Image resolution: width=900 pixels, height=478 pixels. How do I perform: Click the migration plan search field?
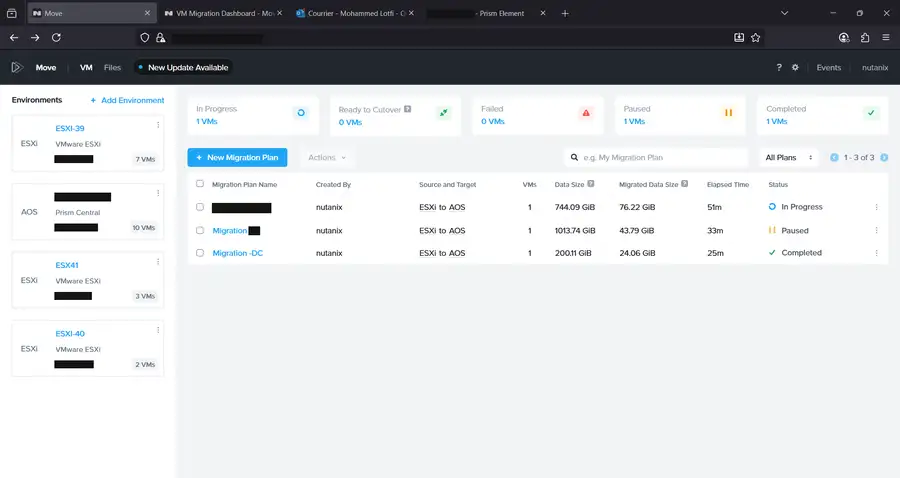coord(656,157)
